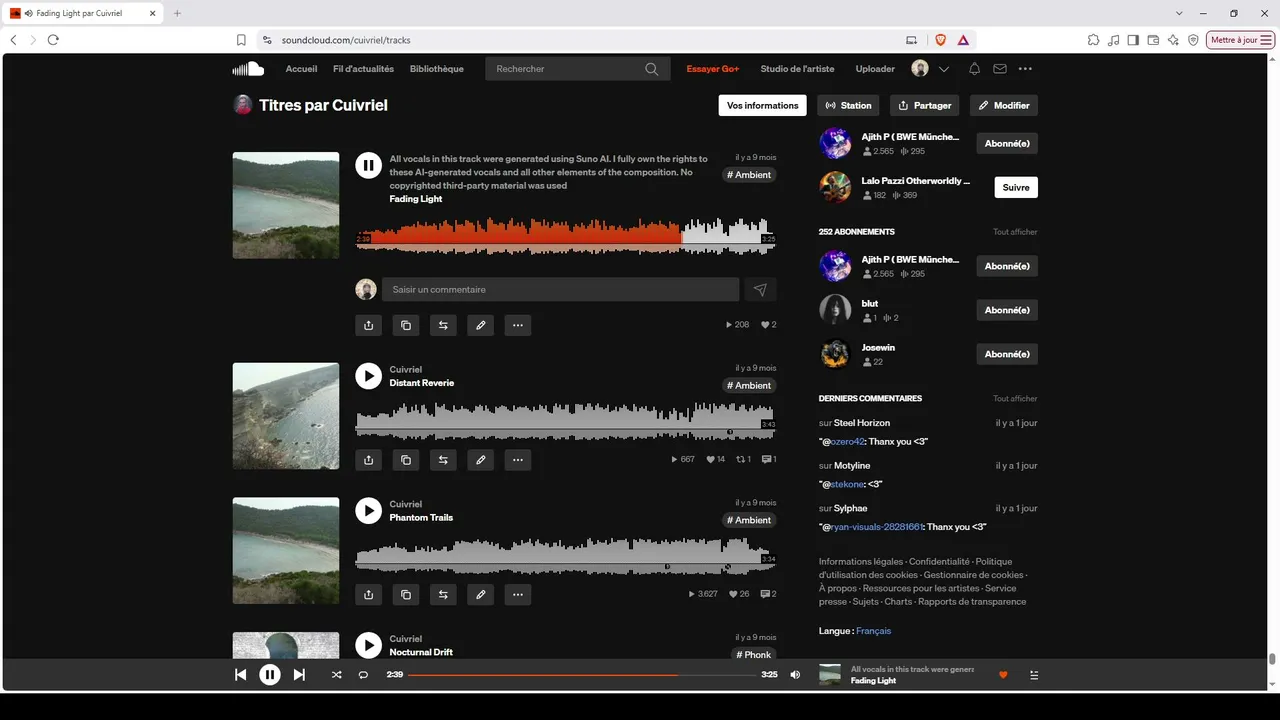1280x720 pixels.
Task: Edit the Phantom Trails track
Action: (481, 594)
